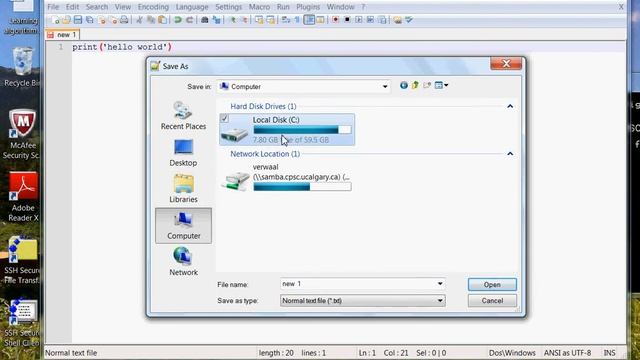Viewport: 640px width, 360px height.
Task: Click the Zoom Out toolbar icon
Action: (245, 20)
